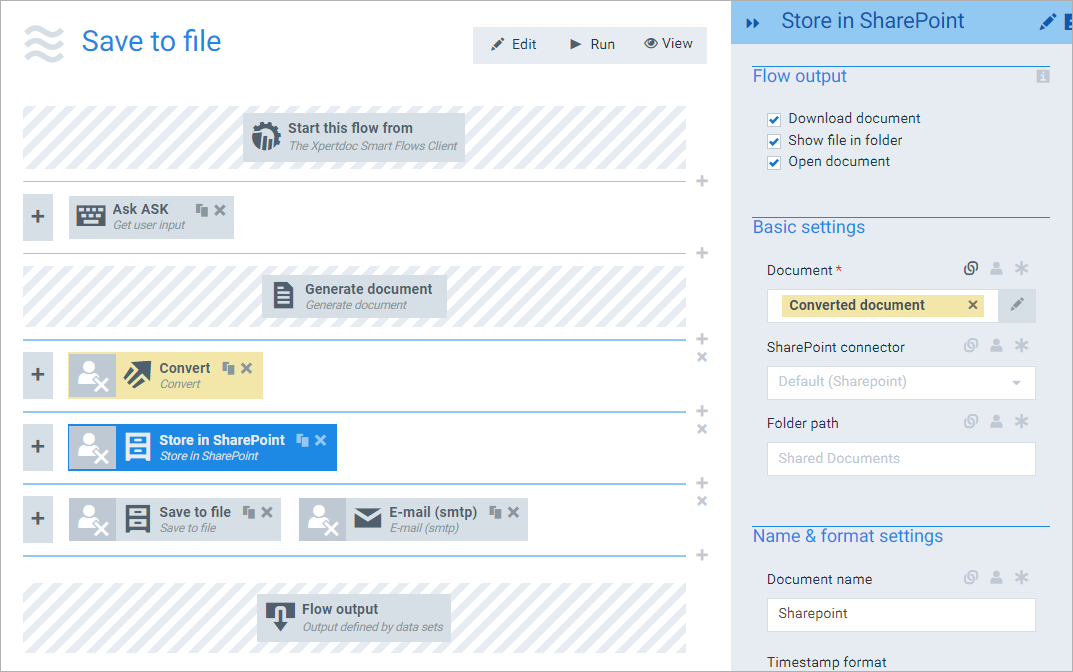The height and width of the screenshot is (672, 1073).
Task: Click the user icon next to SharePoint connector
Action: [x=996, y=346]
